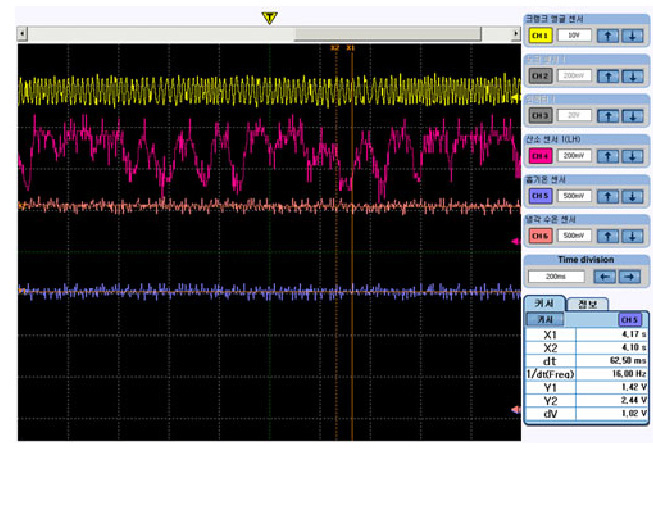Viewport: 653px width, 512px height.
Task: Click the CH2 down arrow button
Action: (632, 76)
